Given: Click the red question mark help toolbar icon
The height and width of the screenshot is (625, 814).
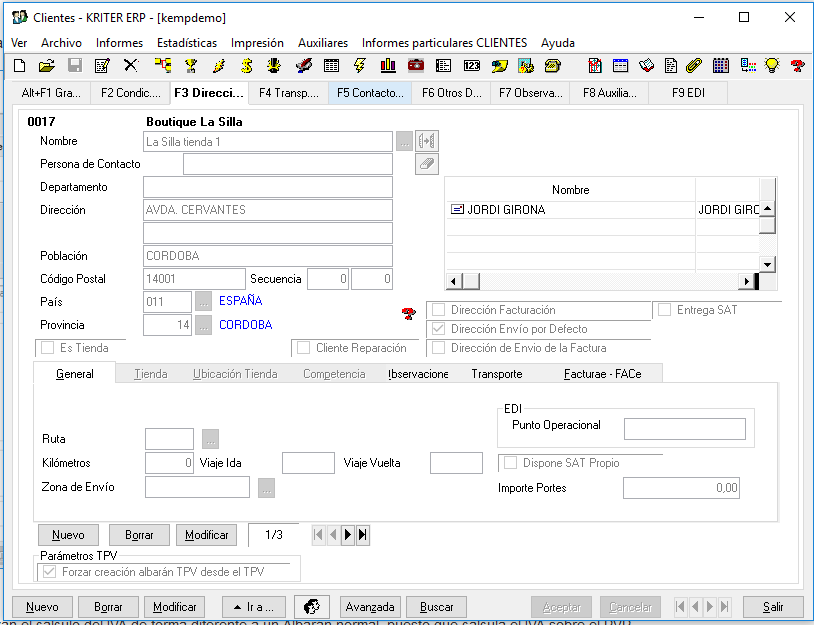Looking at the screenshot, I should tap(797, 65).
